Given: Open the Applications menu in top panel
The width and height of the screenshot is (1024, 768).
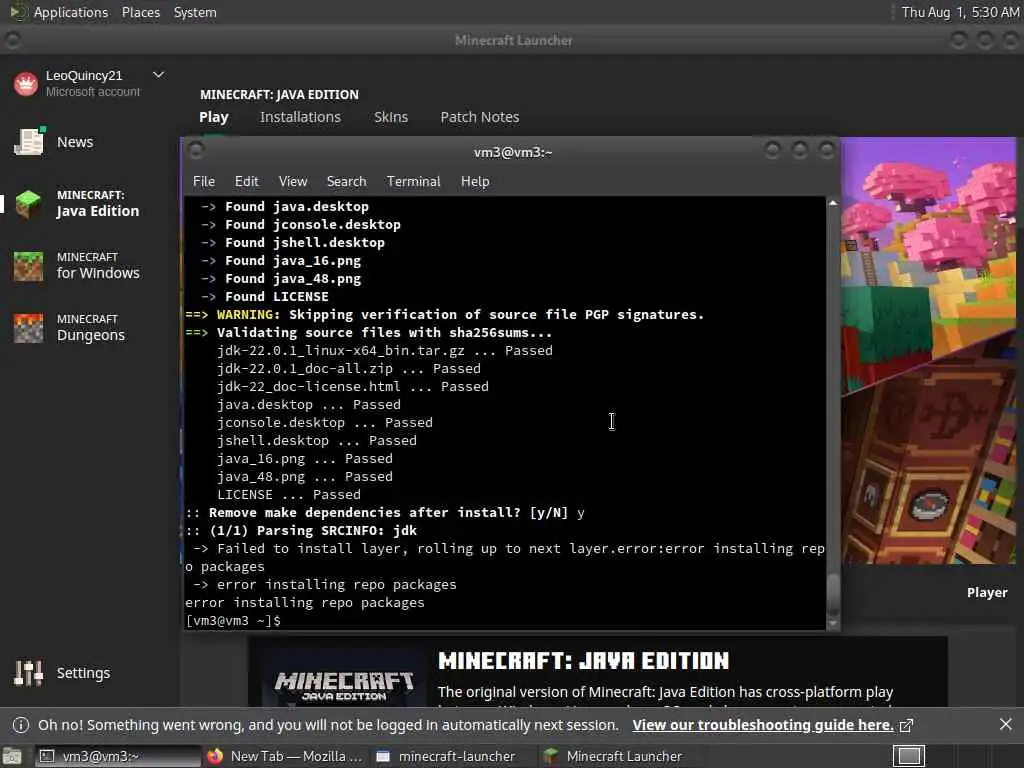Looking at the screenshot, I should point(71,12).
